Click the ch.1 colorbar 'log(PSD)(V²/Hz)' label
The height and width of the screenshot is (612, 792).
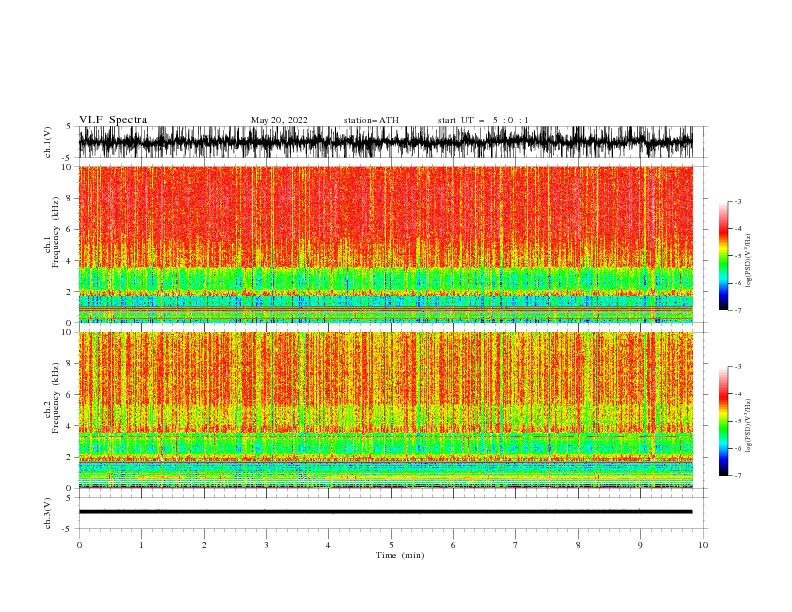click(748, 261)
